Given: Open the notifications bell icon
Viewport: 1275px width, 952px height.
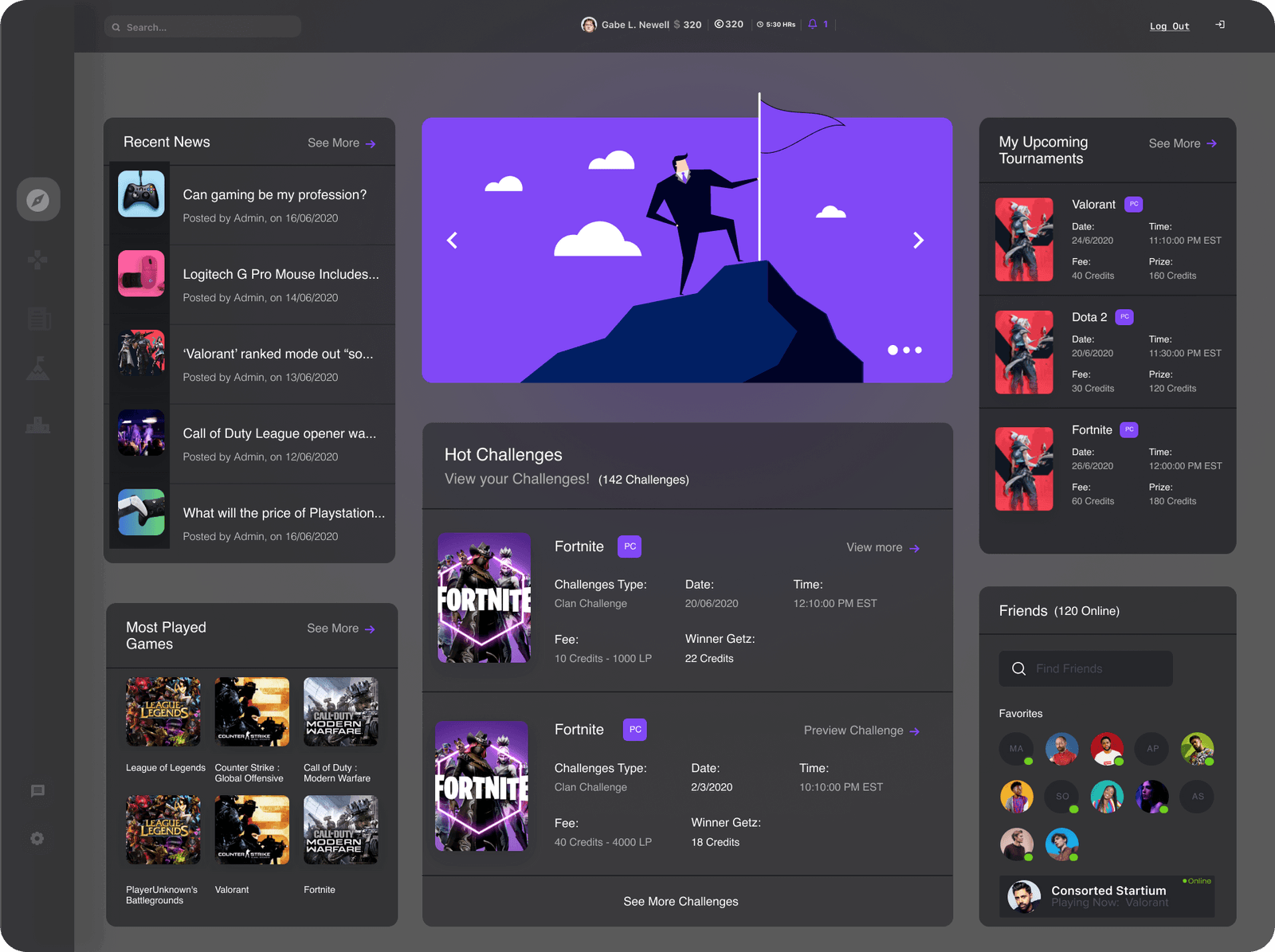Looking at the screenshot, I should point(813,24).
